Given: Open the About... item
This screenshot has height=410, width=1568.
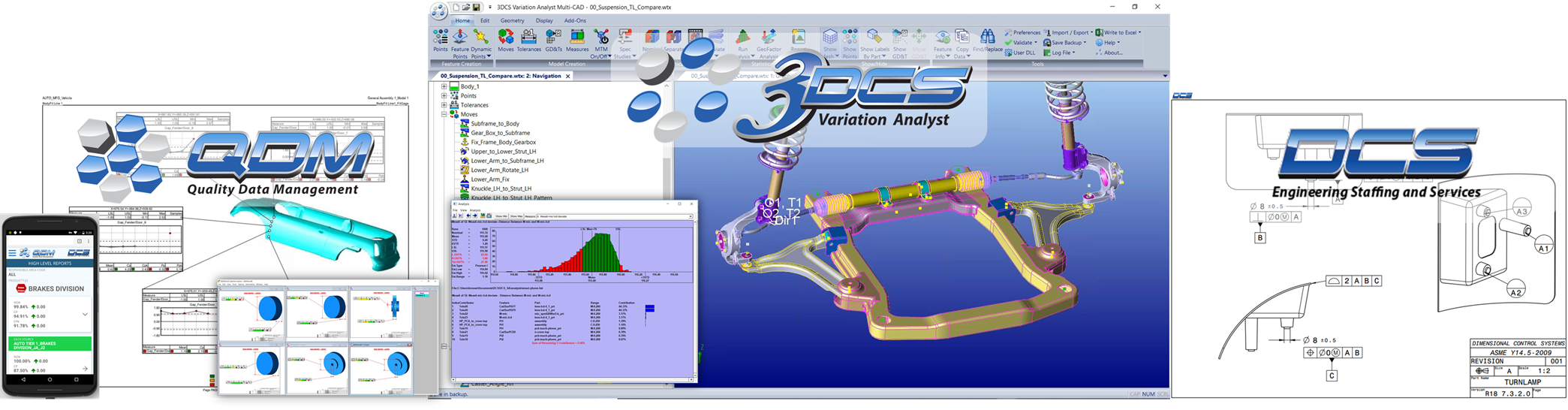Looking at the screenshot, I should click(x=1109, y=53).
